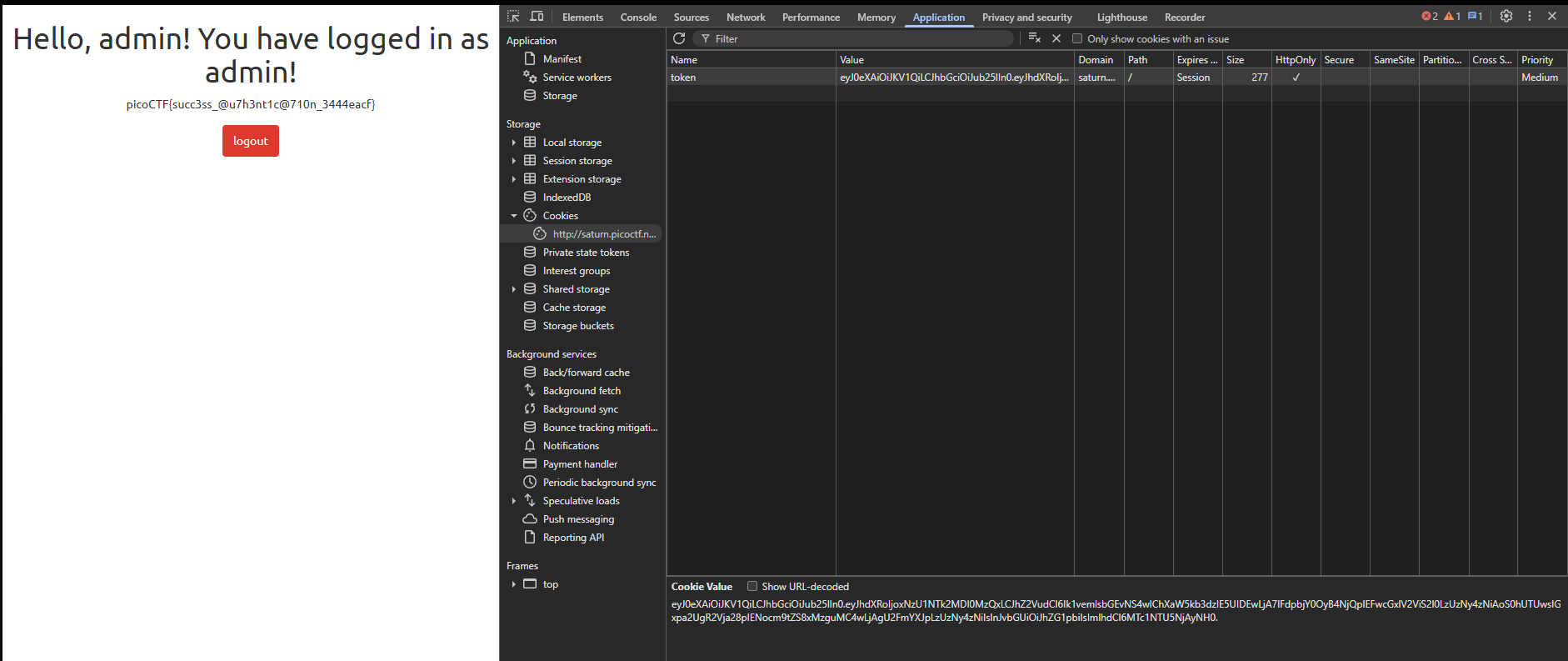Refresh the cookies table
The height and width of the screenshot is (661, 1568).
point(679,38)
